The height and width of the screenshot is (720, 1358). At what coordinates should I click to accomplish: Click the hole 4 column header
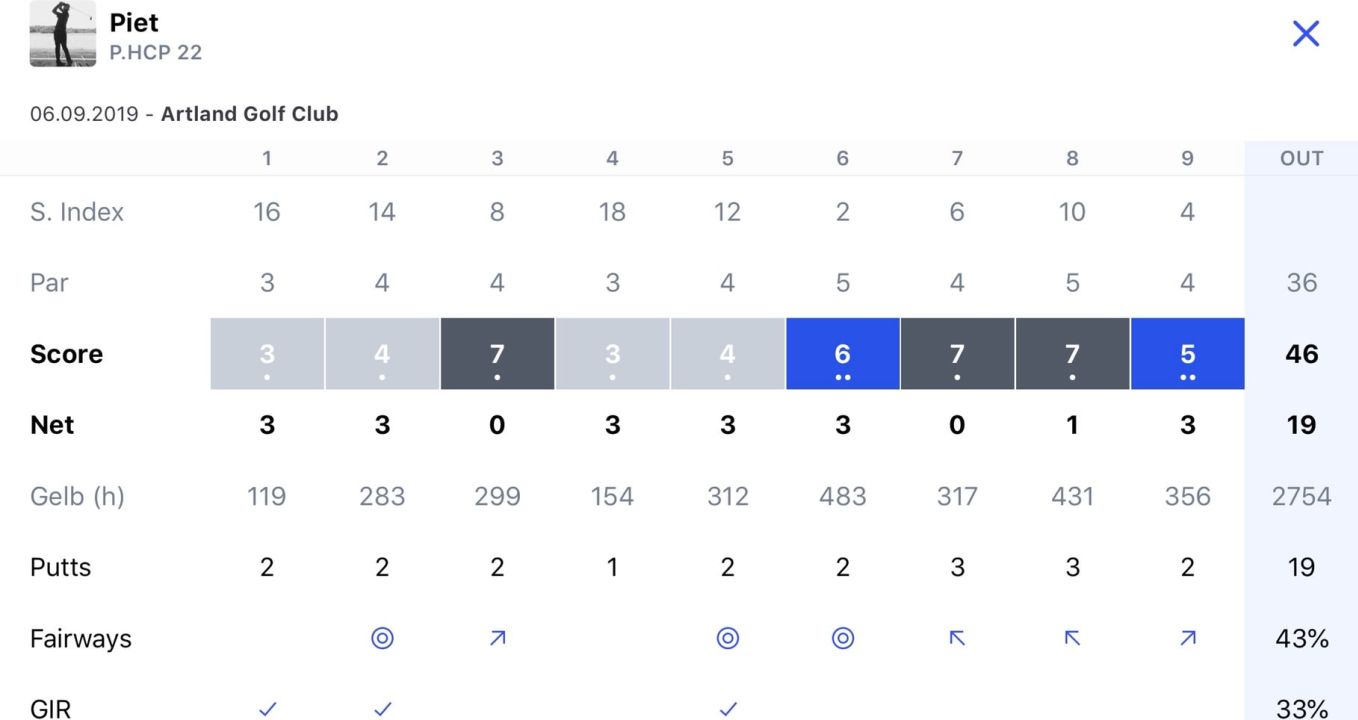(612, 158)
